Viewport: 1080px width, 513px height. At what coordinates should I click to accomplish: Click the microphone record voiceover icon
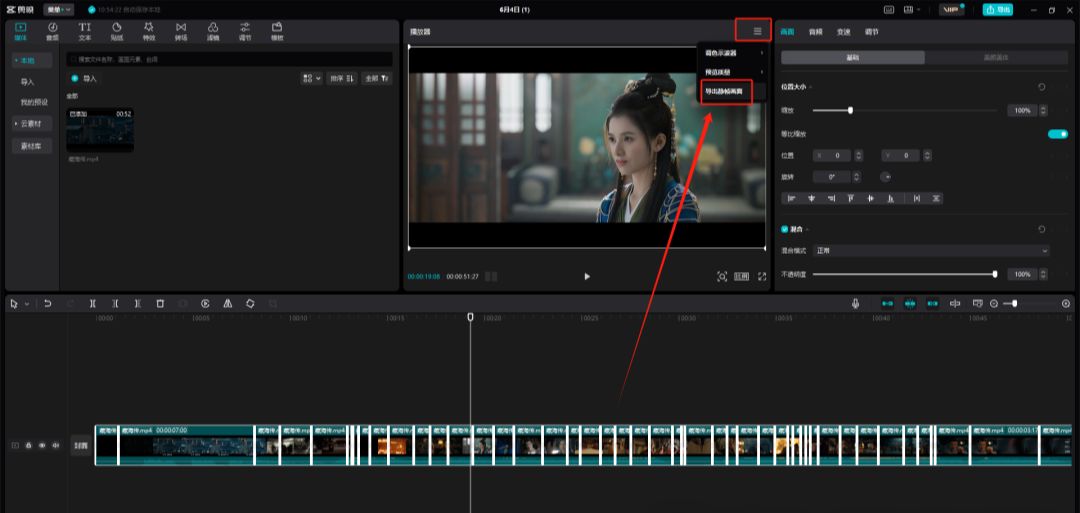click(855, 304)
